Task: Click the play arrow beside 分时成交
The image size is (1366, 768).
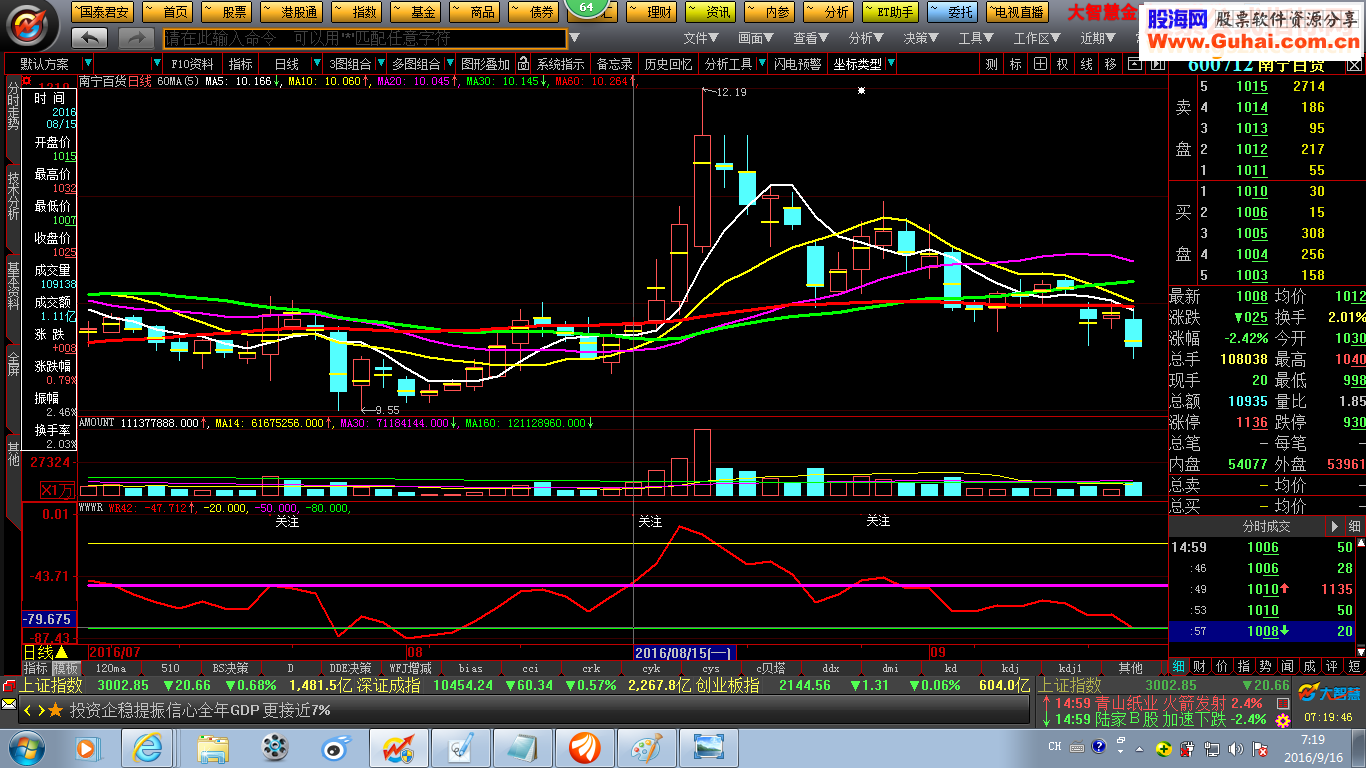Action: tap(1334, 526)
